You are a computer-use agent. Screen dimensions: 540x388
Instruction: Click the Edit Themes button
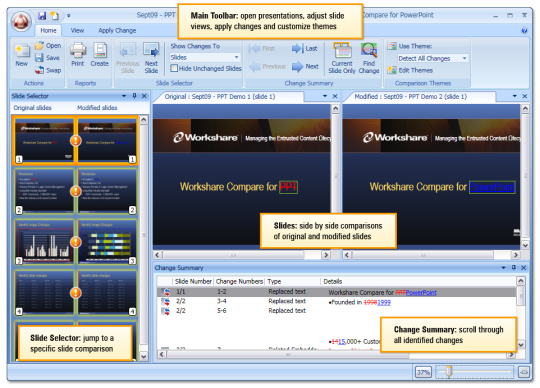(410, 70)
